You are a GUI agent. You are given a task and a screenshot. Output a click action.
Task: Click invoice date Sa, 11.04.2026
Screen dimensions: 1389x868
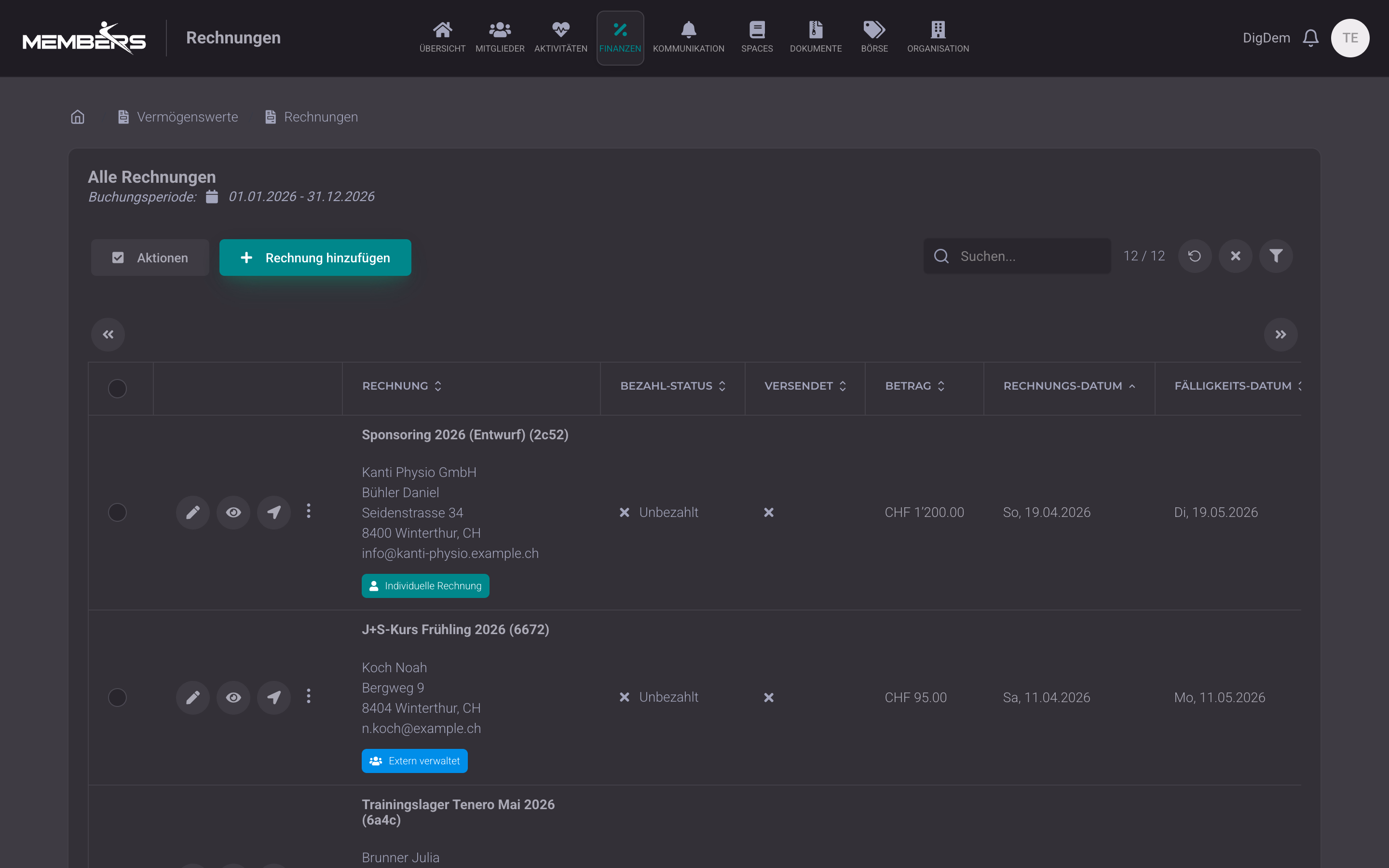1047,697
